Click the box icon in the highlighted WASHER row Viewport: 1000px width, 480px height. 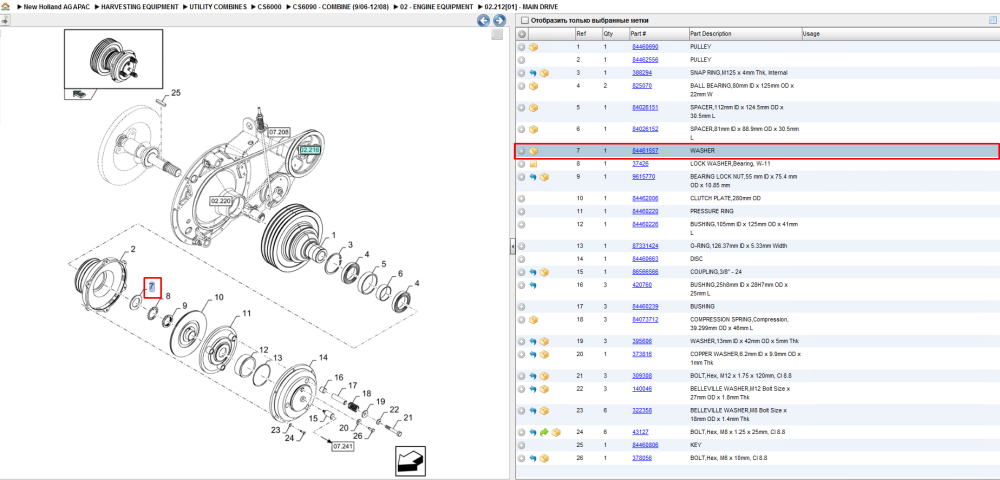(x=533, y=151)
